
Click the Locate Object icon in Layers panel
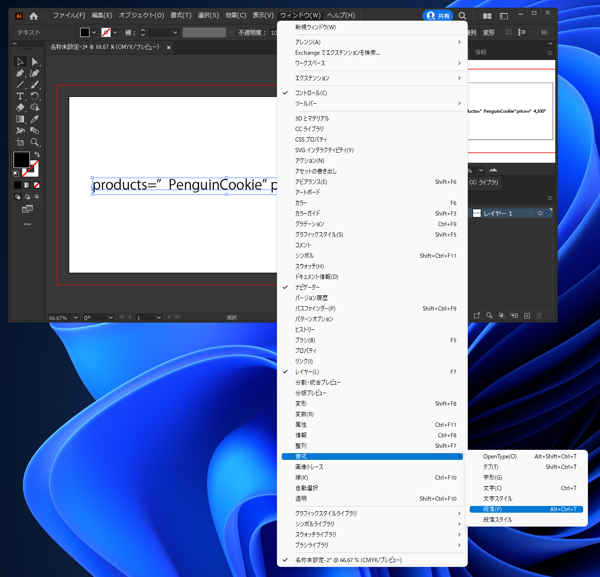pos(489,315)
